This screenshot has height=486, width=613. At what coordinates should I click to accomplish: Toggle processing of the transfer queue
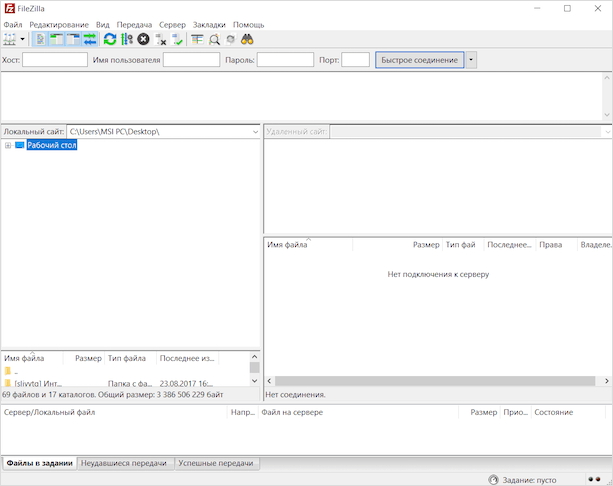pos(127,39)
